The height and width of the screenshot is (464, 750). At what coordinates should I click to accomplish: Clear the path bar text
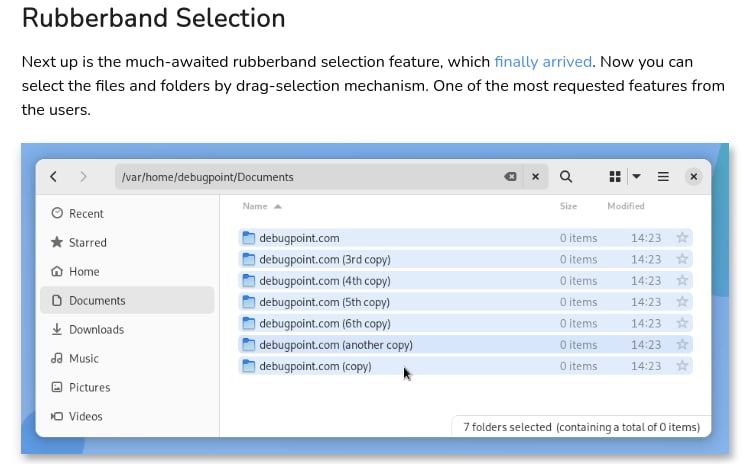(510, 177)
